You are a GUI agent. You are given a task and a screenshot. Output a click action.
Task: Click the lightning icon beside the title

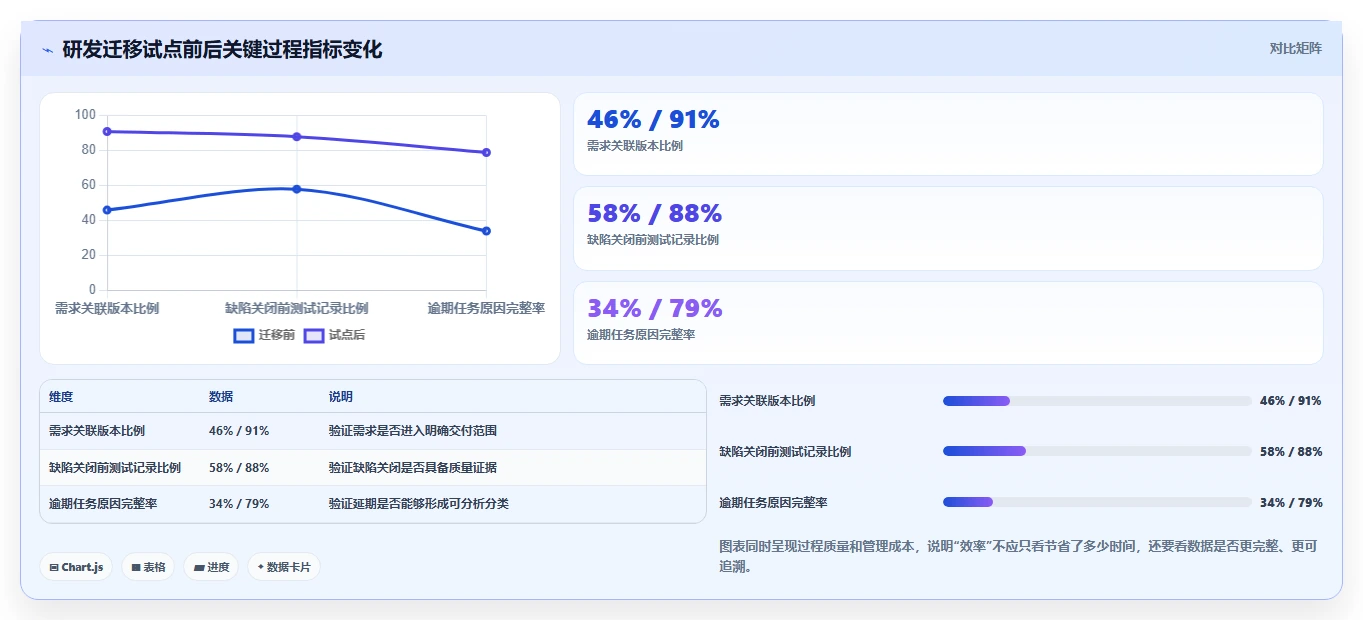tap(47, 50)
